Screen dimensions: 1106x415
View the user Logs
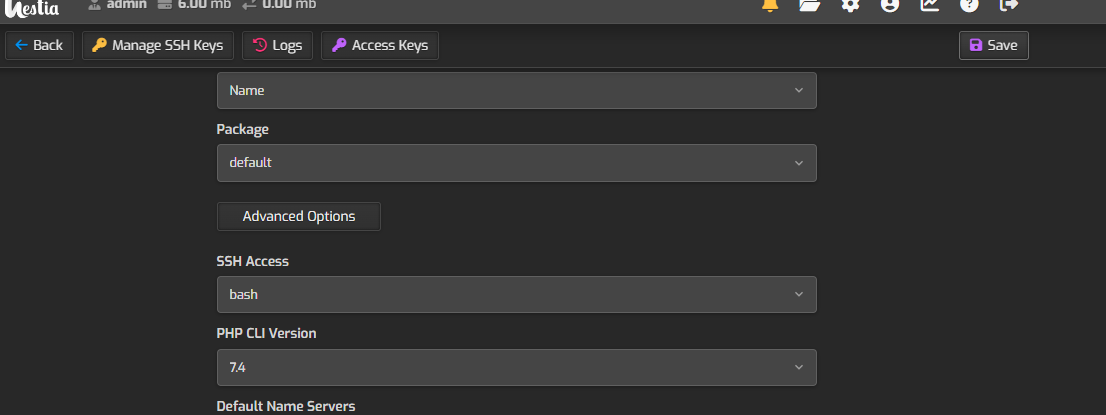point(278,45)
